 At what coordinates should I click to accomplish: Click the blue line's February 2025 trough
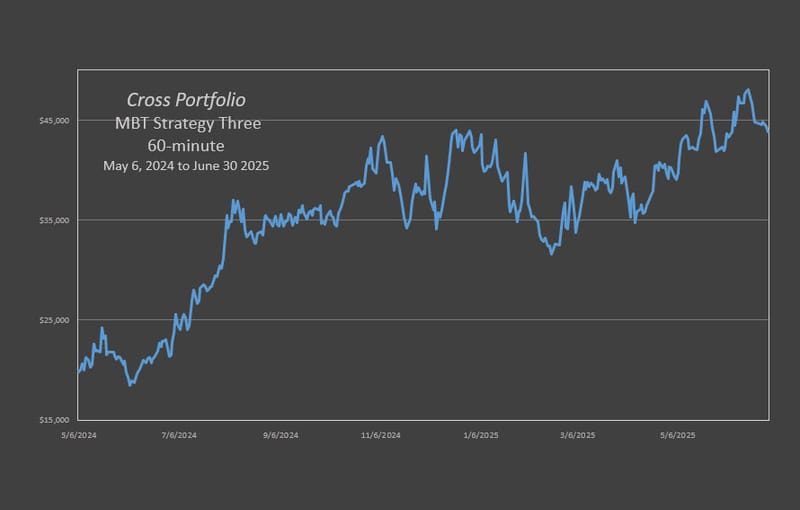point(552,254)
